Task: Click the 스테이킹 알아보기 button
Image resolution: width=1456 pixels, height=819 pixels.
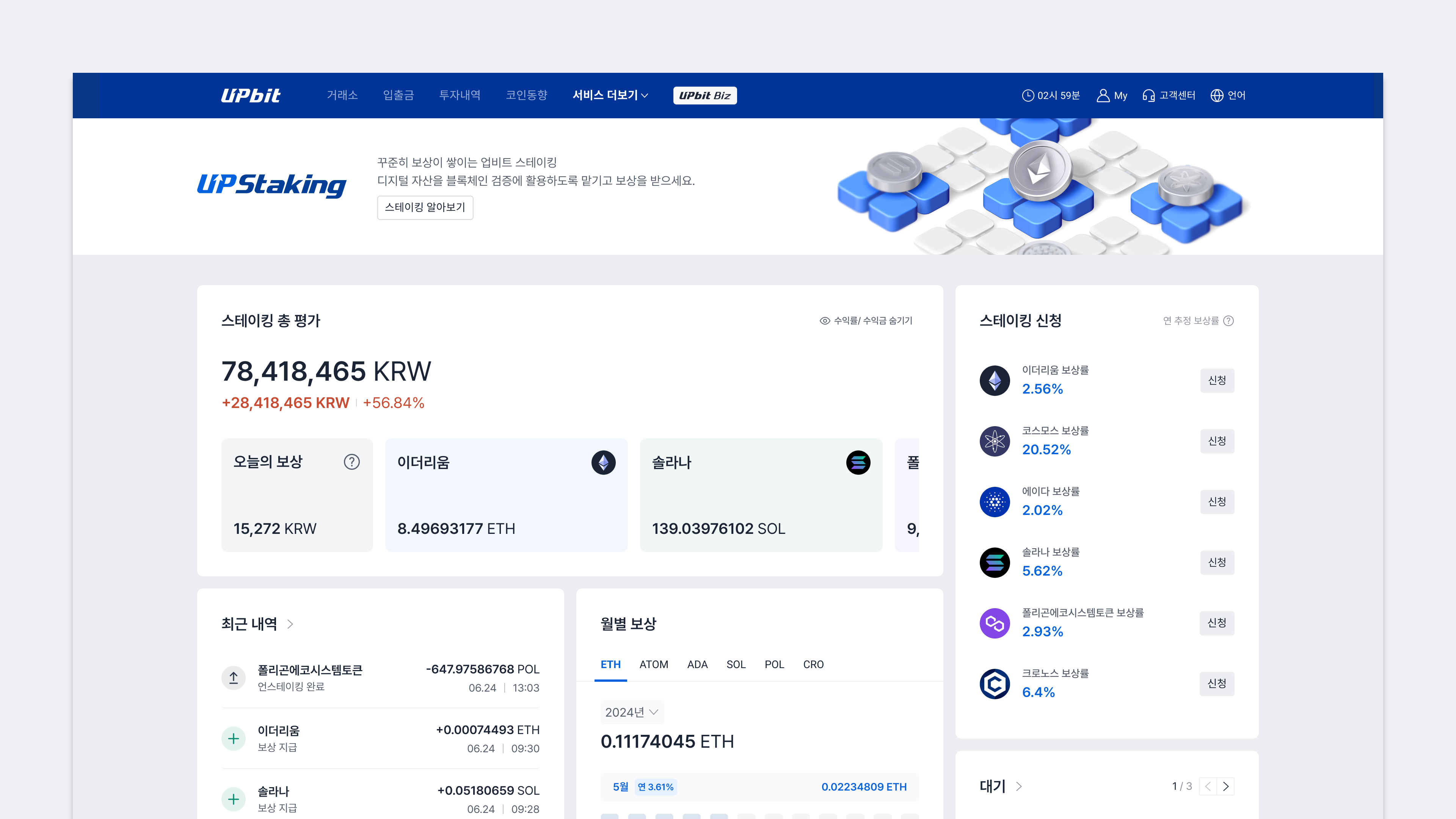Action: [x=425, y=207]
